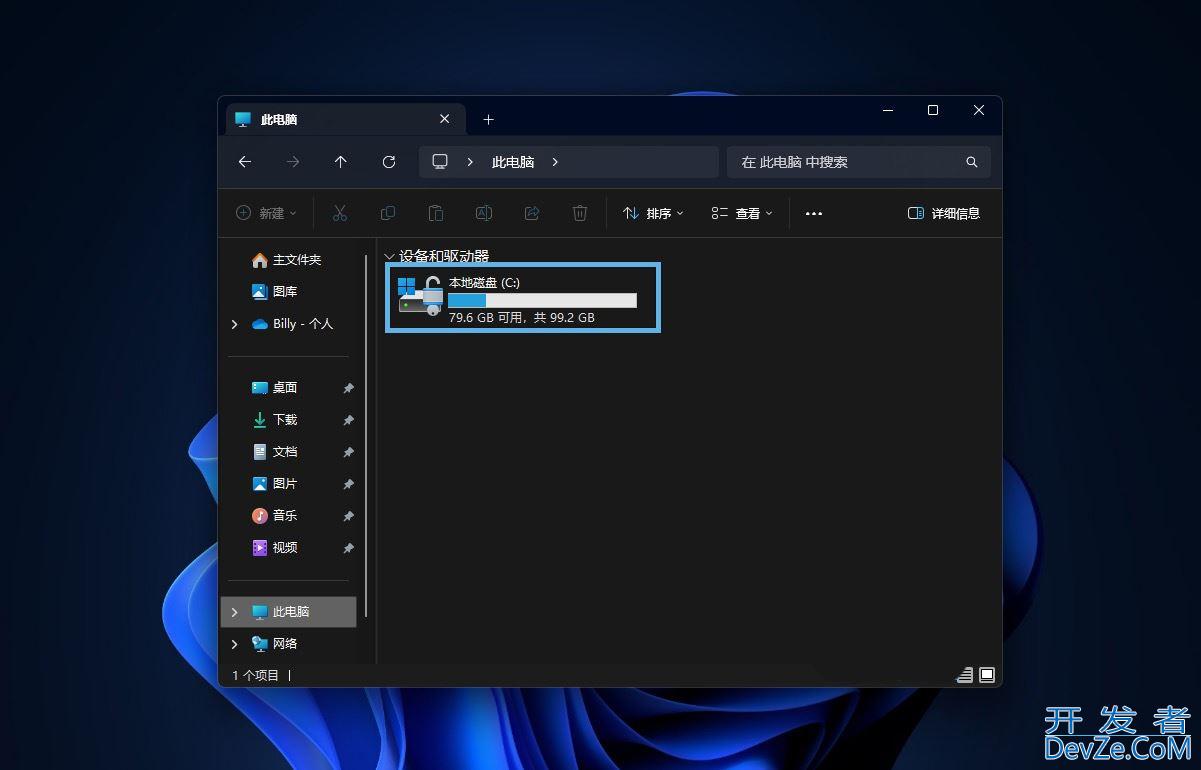Select the 本地磁盘 (C:) drive icon
The width and height of the screenshot is (1201, 770).
tap(420, 296)
